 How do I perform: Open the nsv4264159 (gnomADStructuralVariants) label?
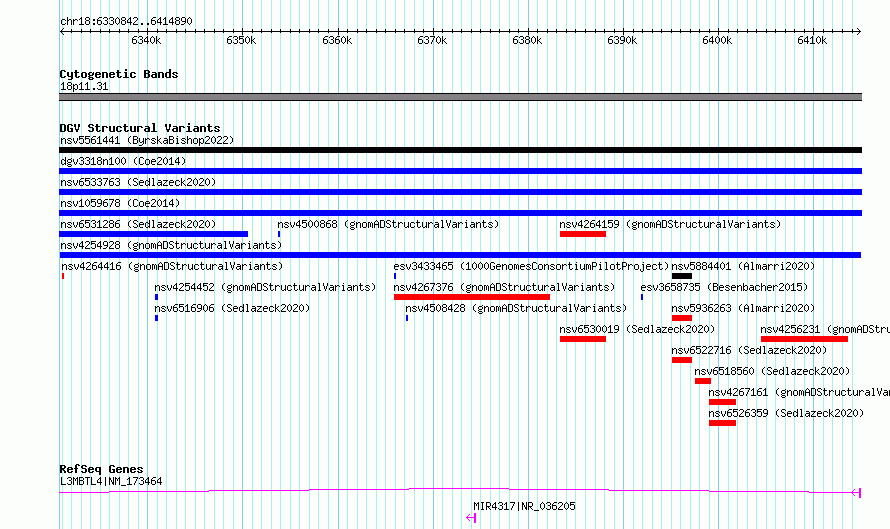[670, 224]
